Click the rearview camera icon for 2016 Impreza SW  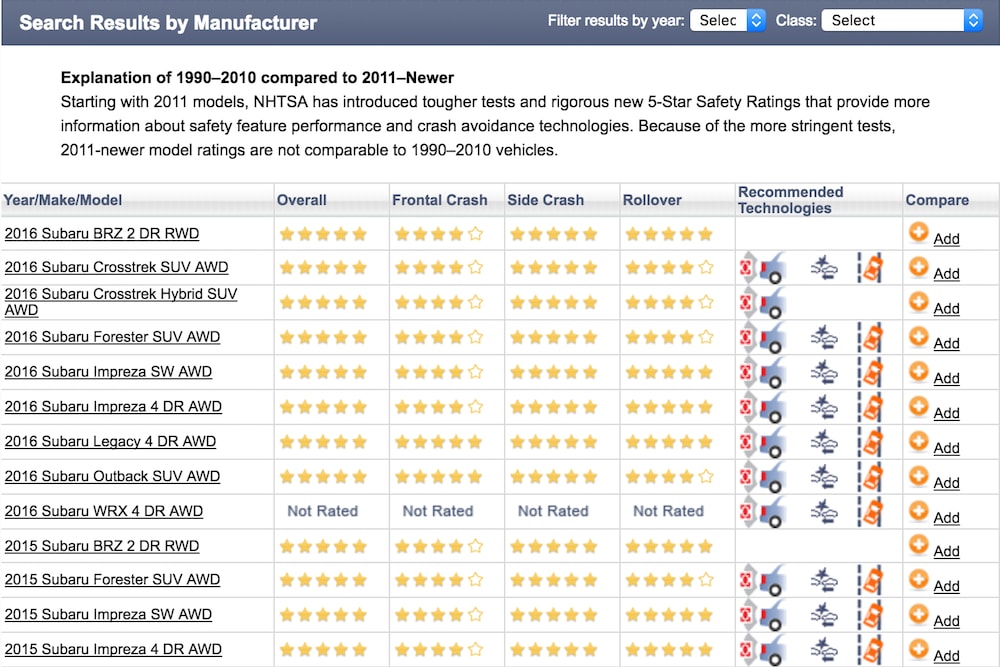click(762, 372)
